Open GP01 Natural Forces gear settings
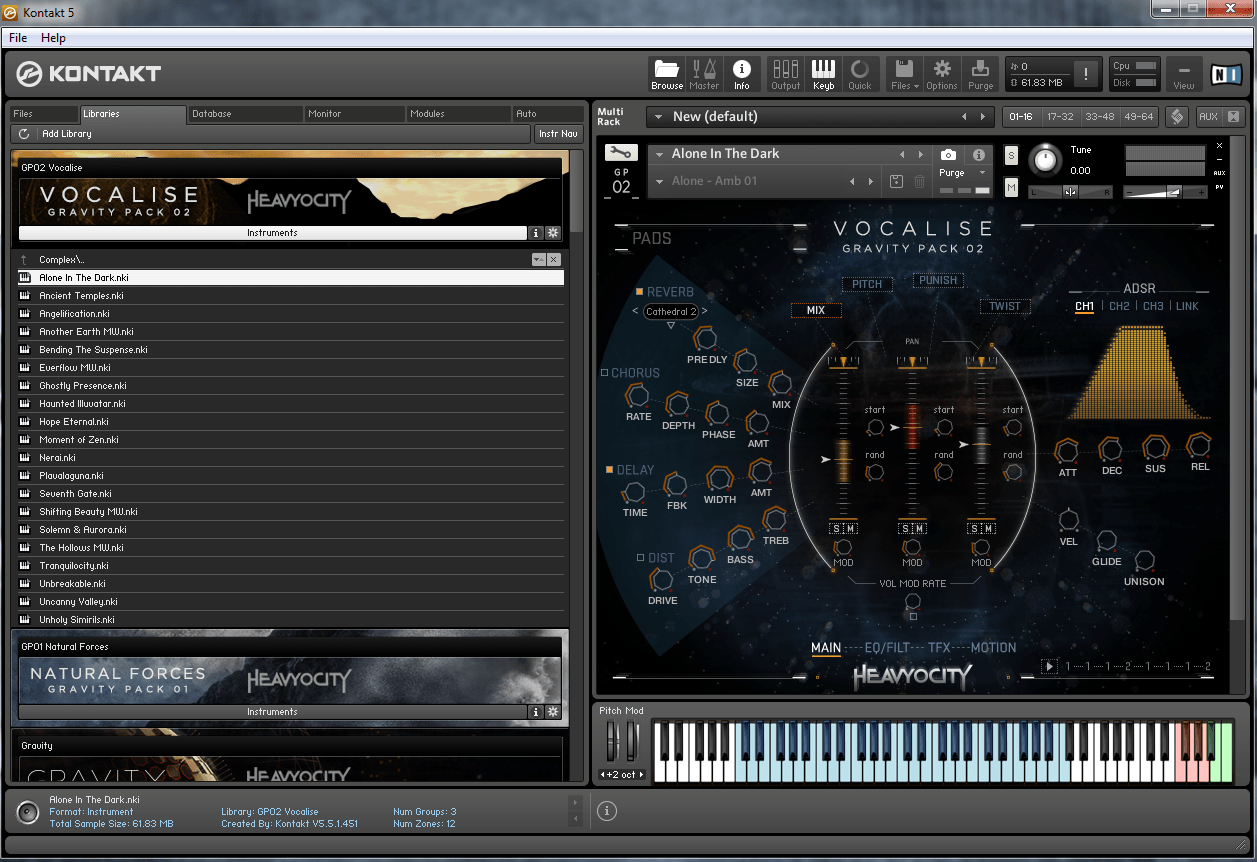The height and width of the screenshot is (862, 1257). pyautogui.click(x=552, y=712)
